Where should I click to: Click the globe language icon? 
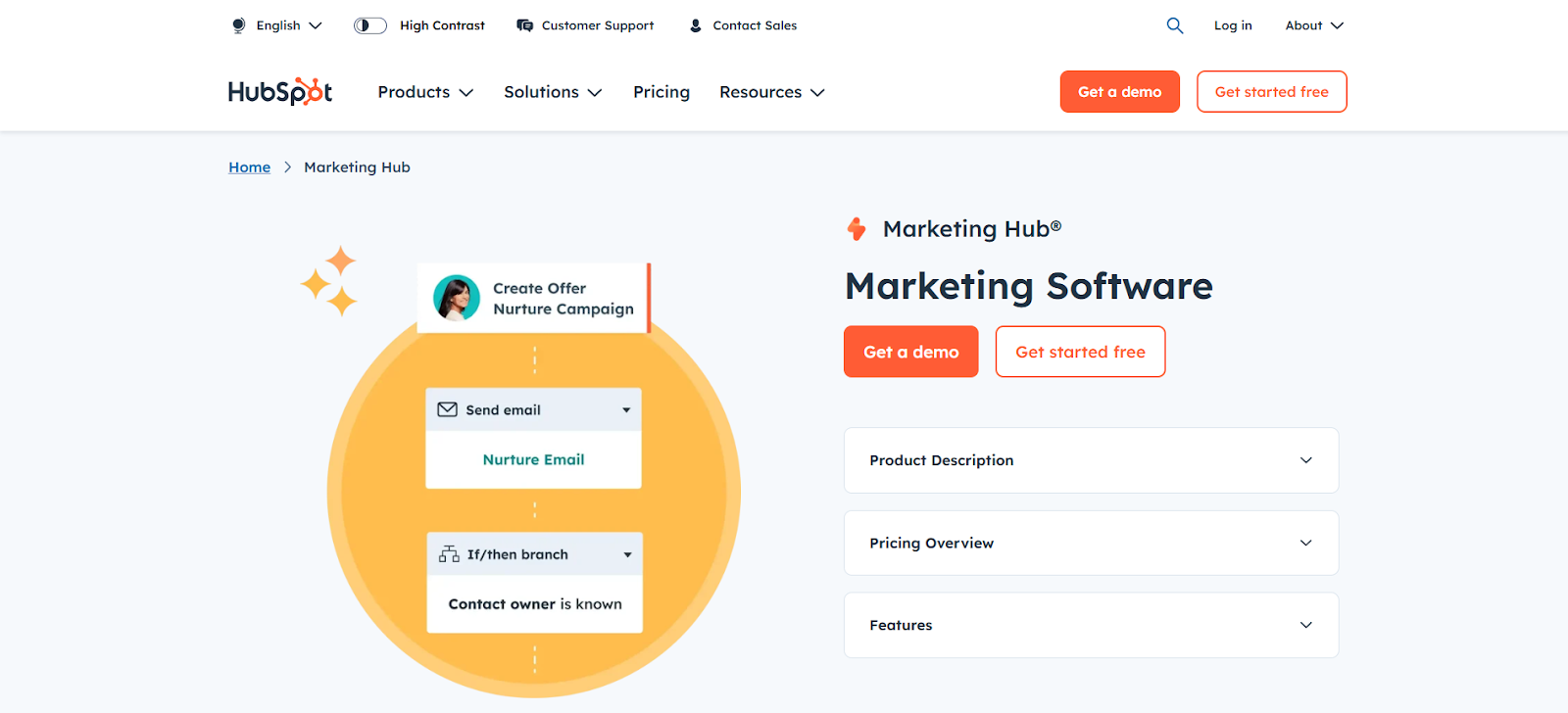point(238,25)
